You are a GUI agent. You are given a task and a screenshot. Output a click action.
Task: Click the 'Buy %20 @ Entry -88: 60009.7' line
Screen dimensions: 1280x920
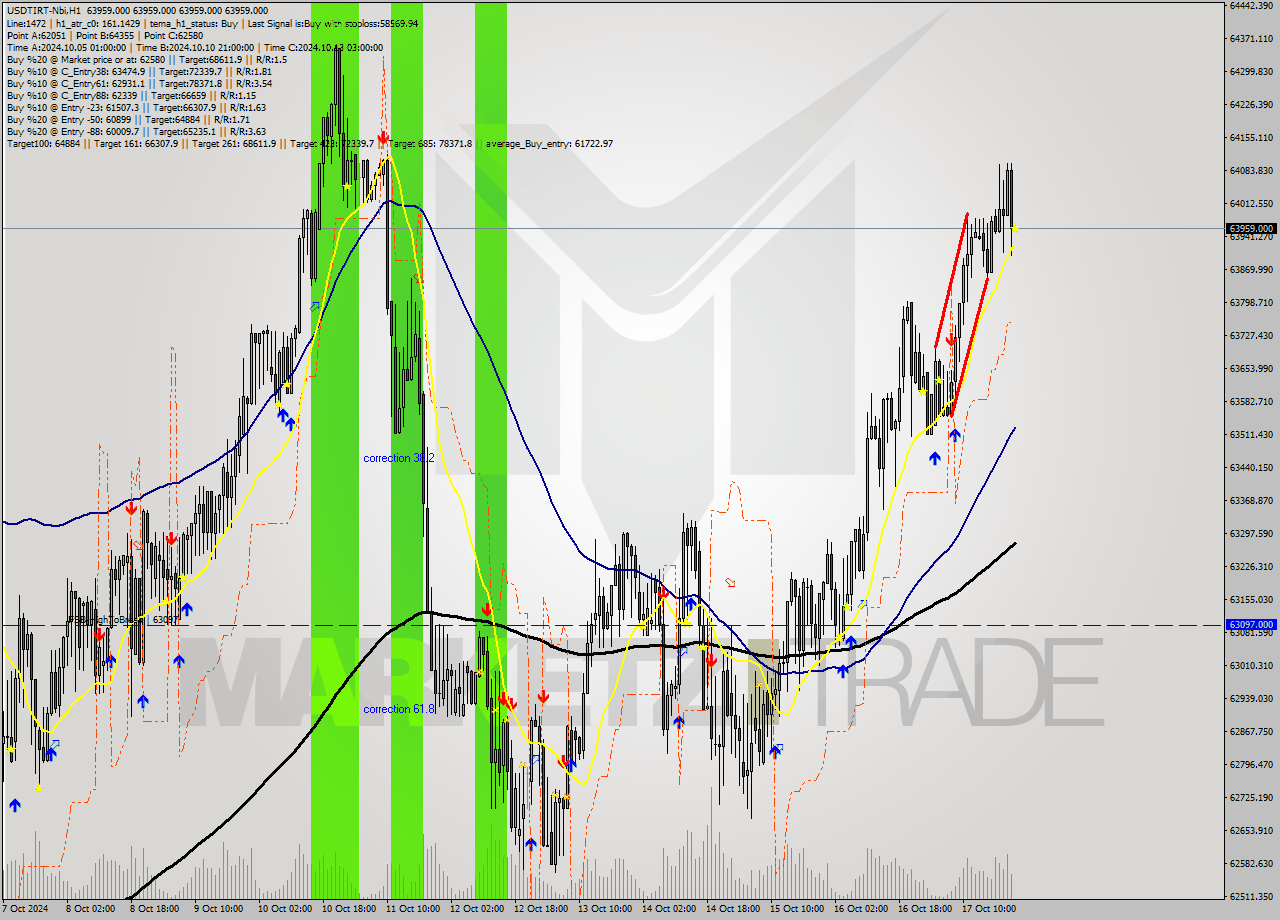point(136,131)
